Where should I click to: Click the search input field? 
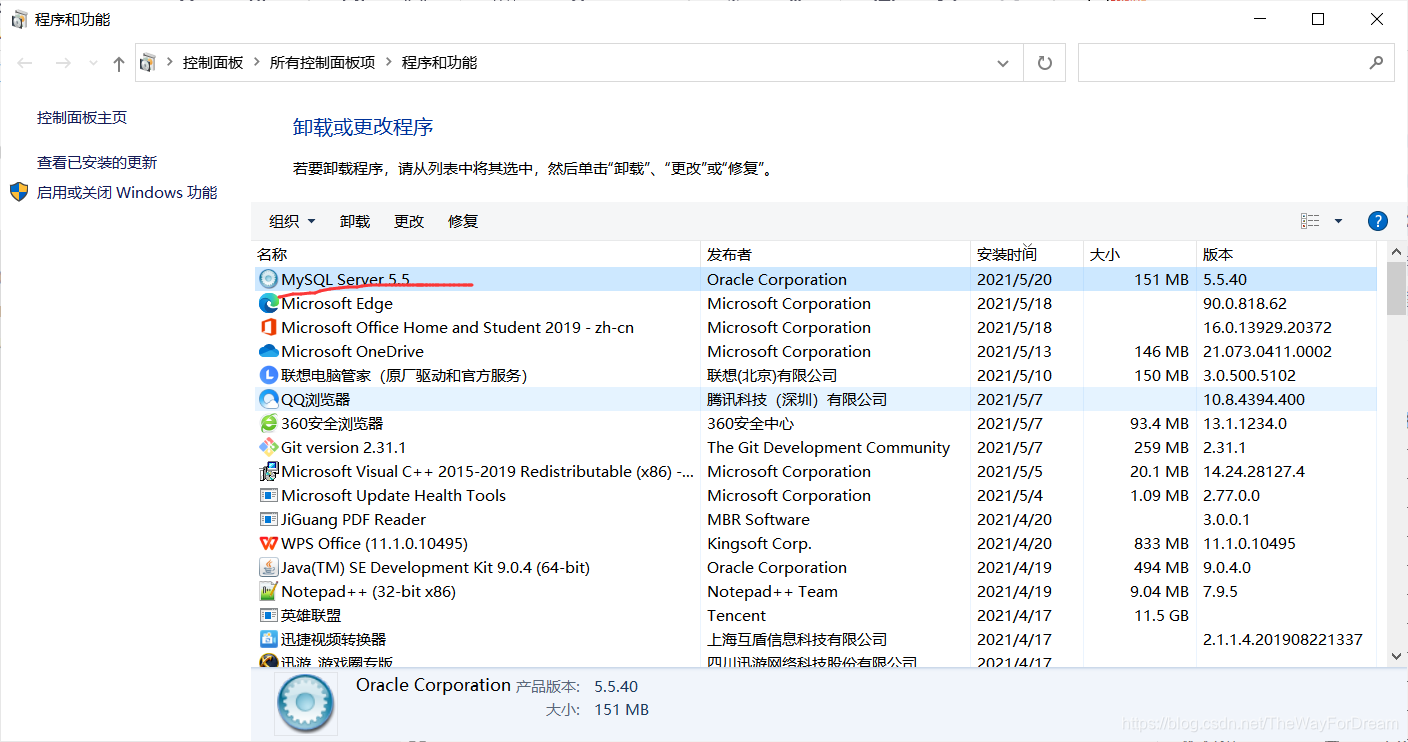1222,63
